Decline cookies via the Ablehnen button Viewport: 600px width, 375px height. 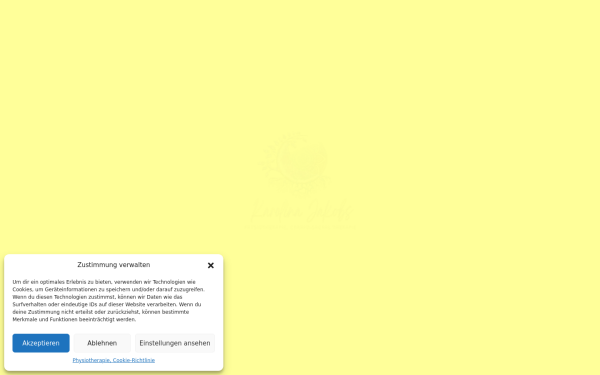[102, 343]
